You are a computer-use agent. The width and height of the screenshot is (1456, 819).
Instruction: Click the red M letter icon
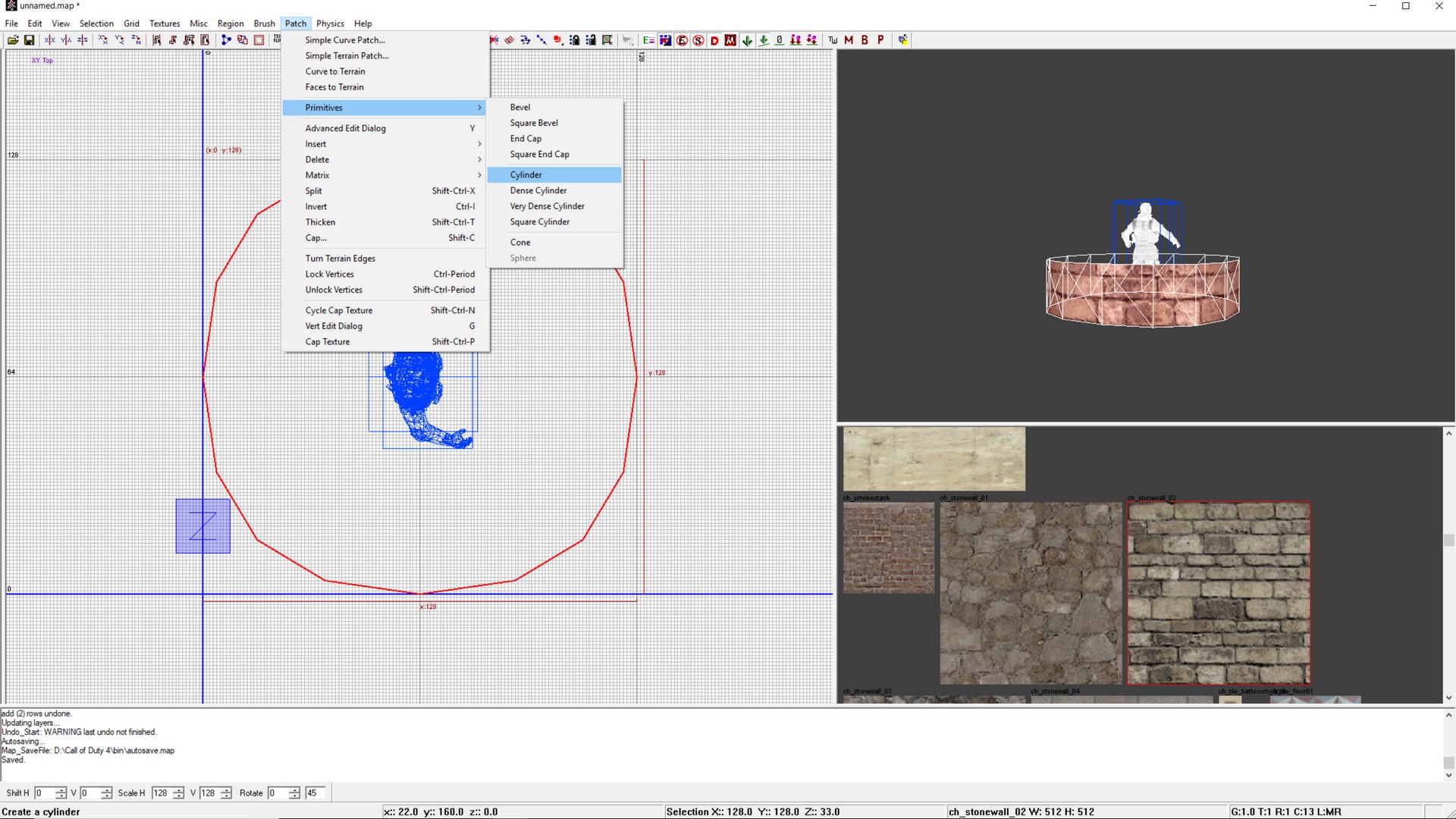849,40
